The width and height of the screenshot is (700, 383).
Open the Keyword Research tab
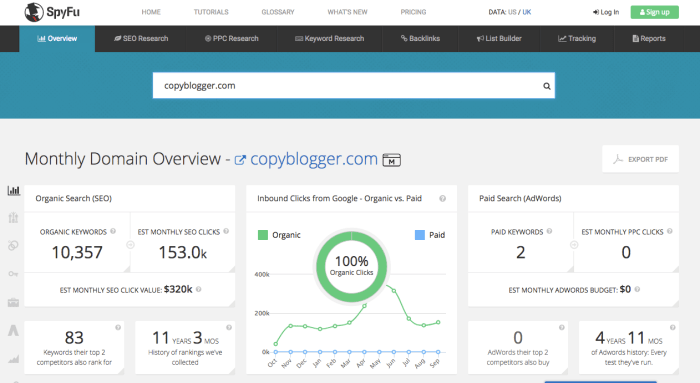329,38
